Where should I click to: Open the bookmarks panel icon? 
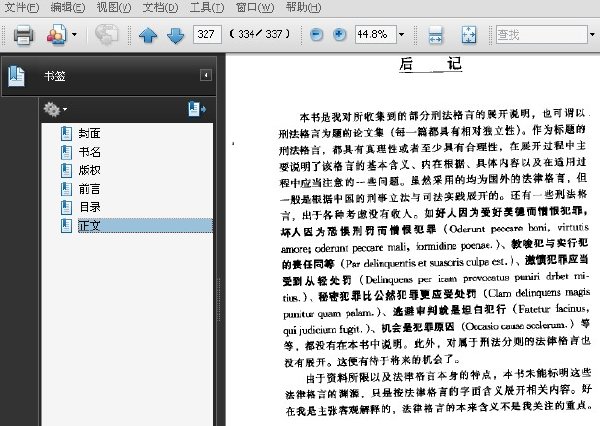[16, 76]
